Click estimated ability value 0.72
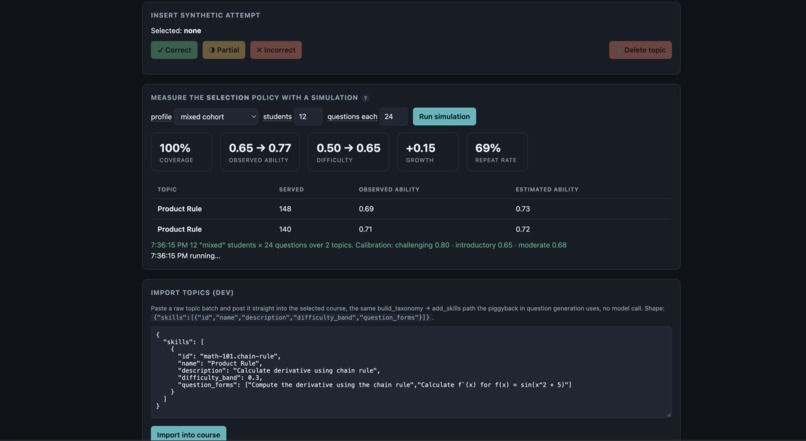Viewport: 806px width, 441px height. [523, 229]
